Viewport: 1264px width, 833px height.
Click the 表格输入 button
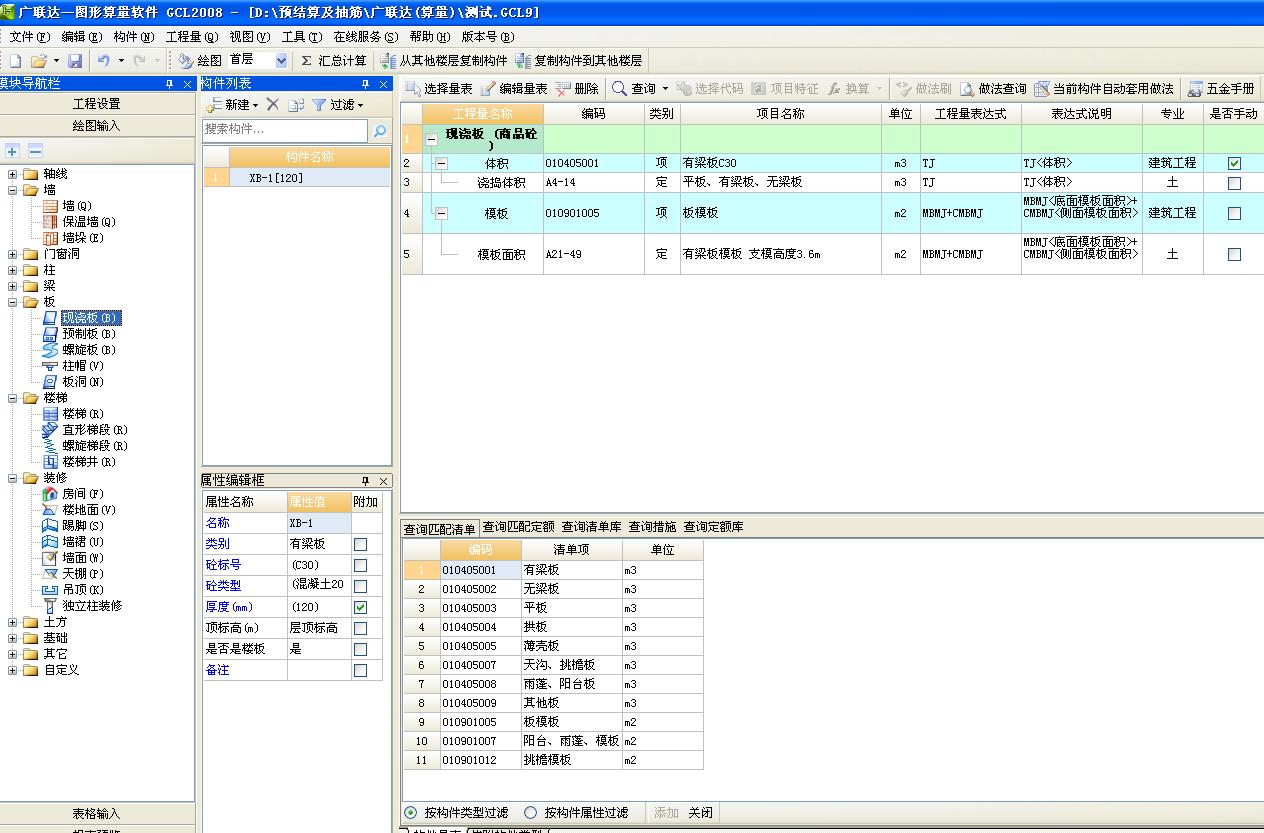[97, 814]
